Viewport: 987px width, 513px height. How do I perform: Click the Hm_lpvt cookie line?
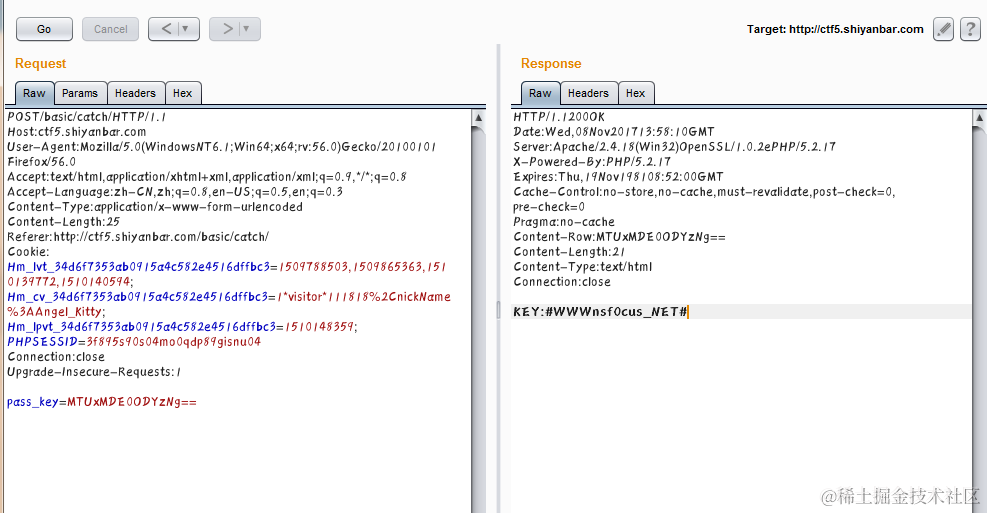[x=182, y=327]
